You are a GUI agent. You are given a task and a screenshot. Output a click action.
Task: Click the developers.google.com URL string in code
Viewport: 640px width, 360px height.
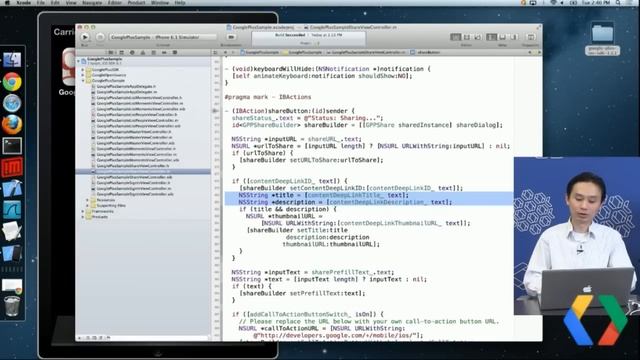337,336
